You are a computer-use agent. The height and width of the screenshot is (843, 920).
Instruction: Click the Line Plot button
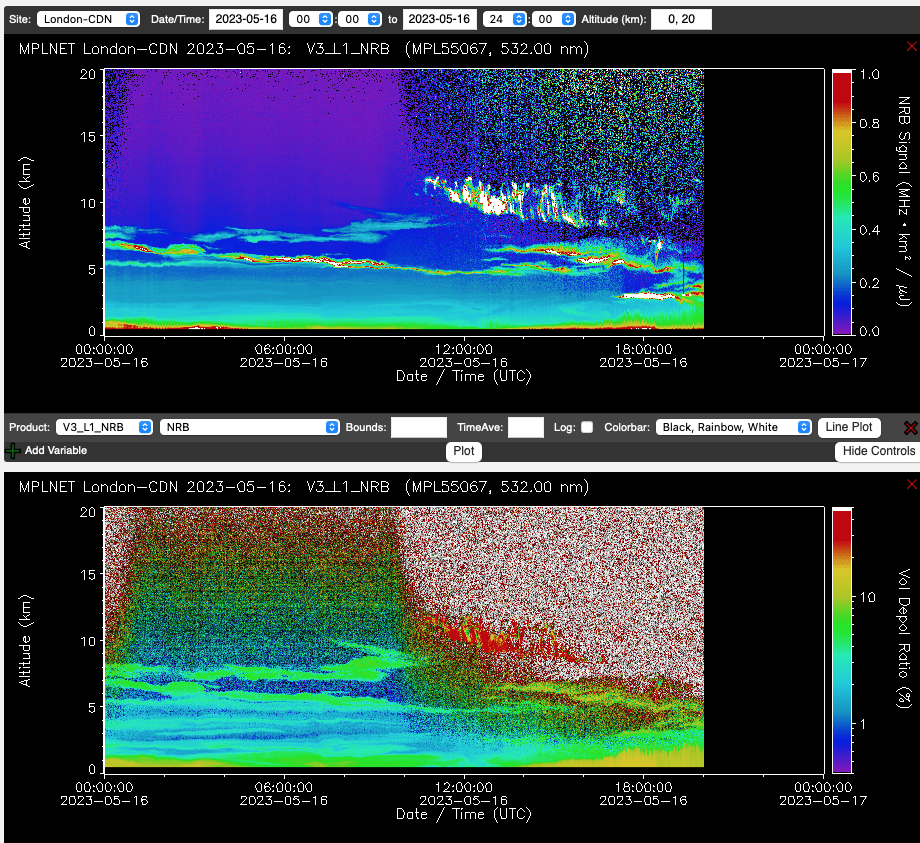(849, 427)
